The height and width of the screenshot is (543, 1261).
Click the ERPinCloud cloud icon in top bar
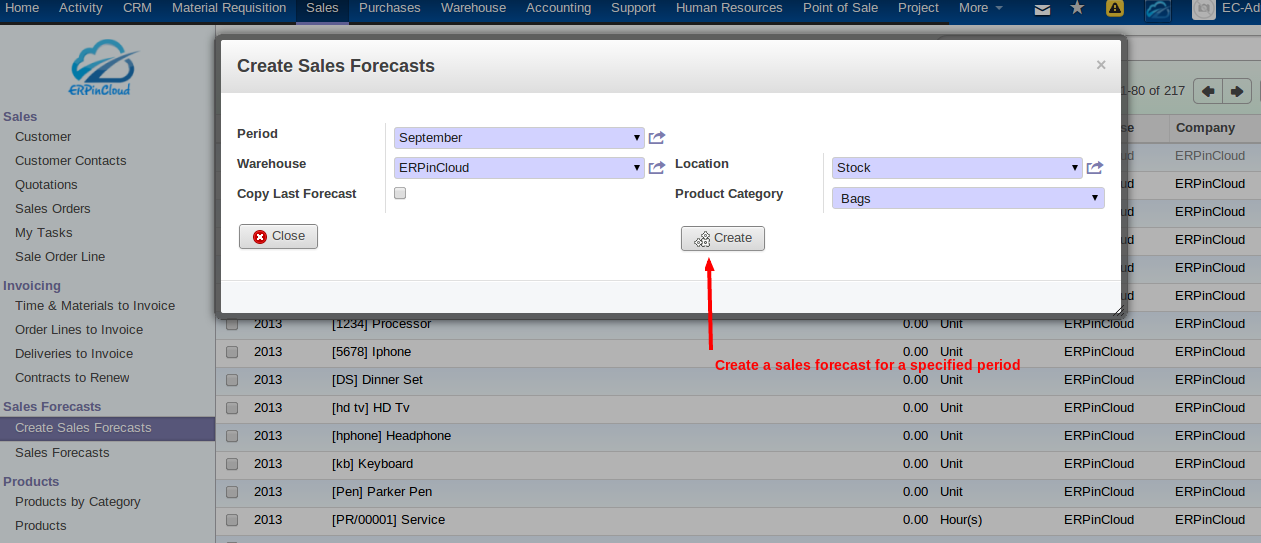pos(1158,10)
